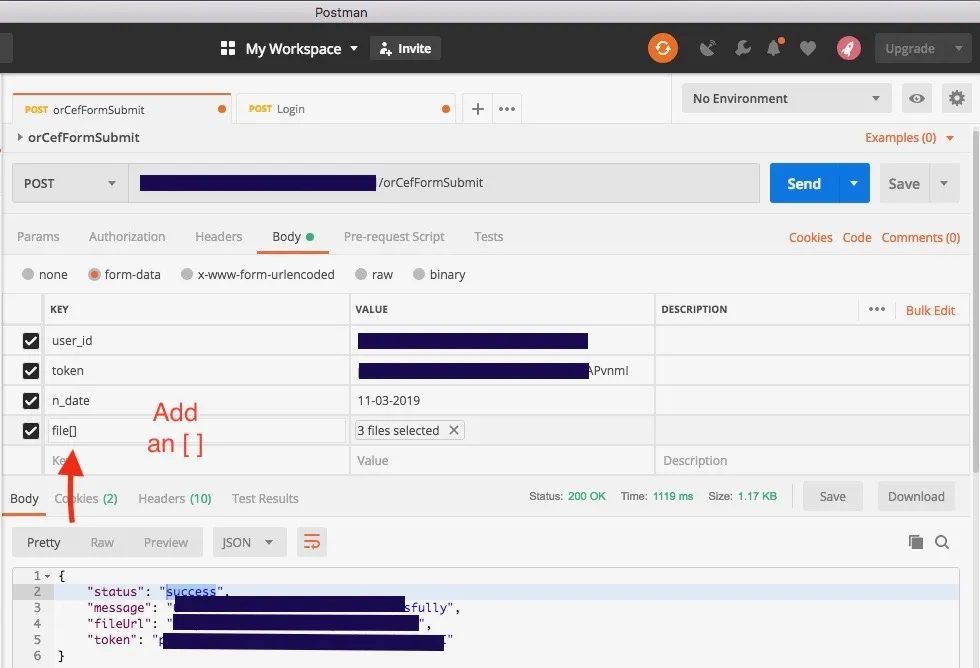Search the response with magnifier icon

[942, 542]
